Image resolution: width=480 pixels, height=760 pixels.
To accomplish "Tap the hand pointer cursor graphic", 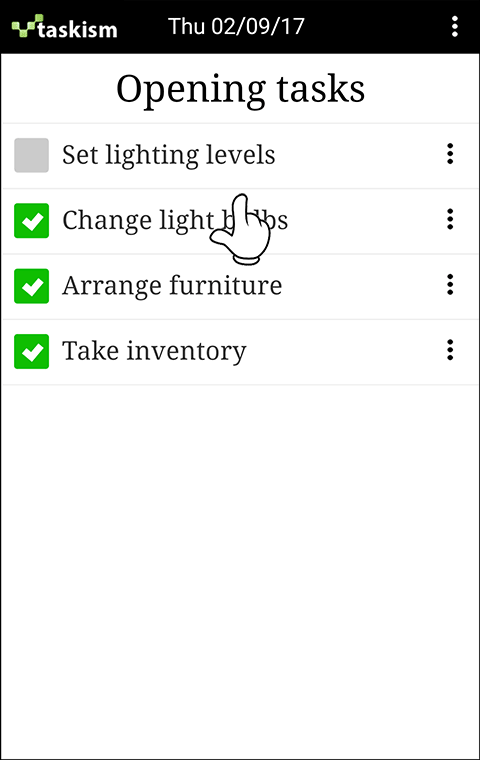I will (240, 229).
